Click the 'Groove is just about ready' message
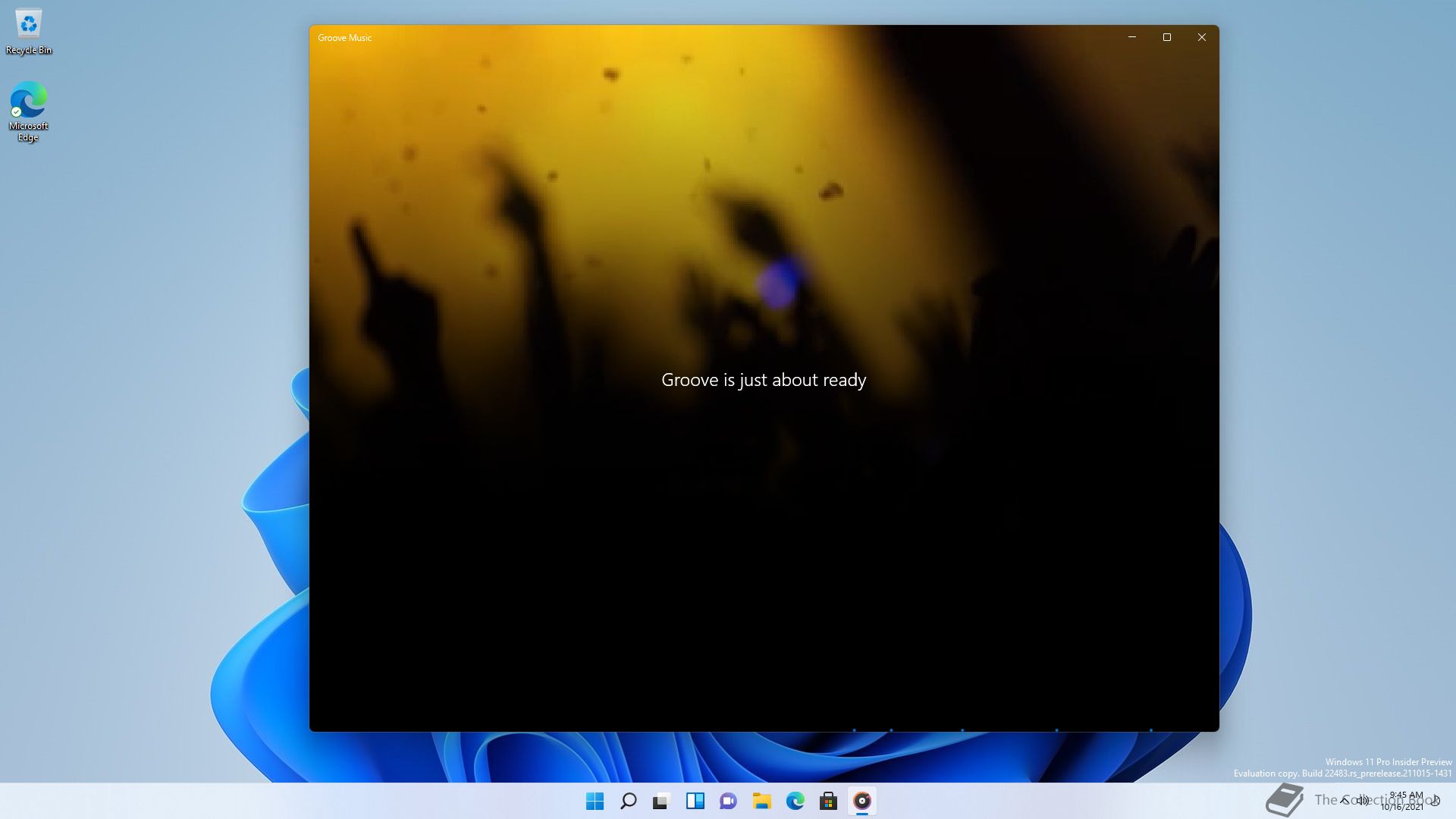Viewport: 1456px width, 819px height. pos(764,380)
